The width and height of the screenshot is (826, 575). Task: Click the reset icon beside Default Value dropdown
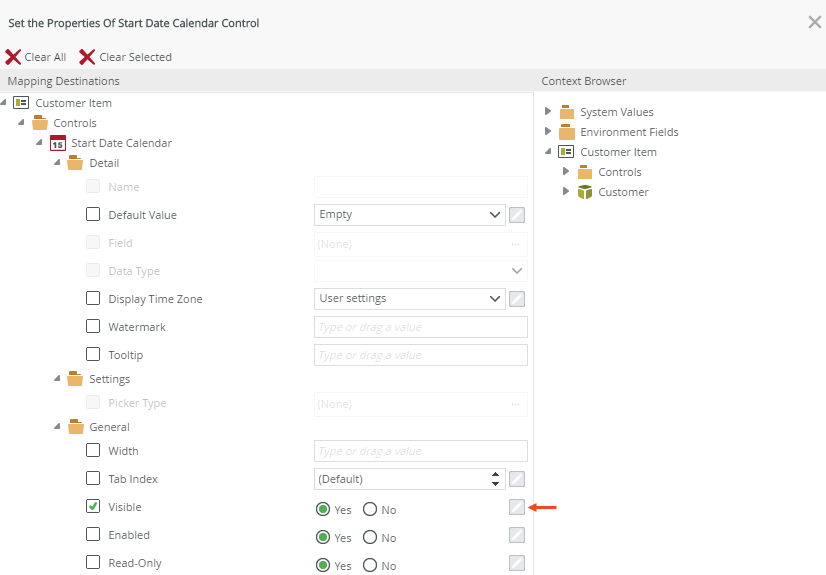click(517, 215)
